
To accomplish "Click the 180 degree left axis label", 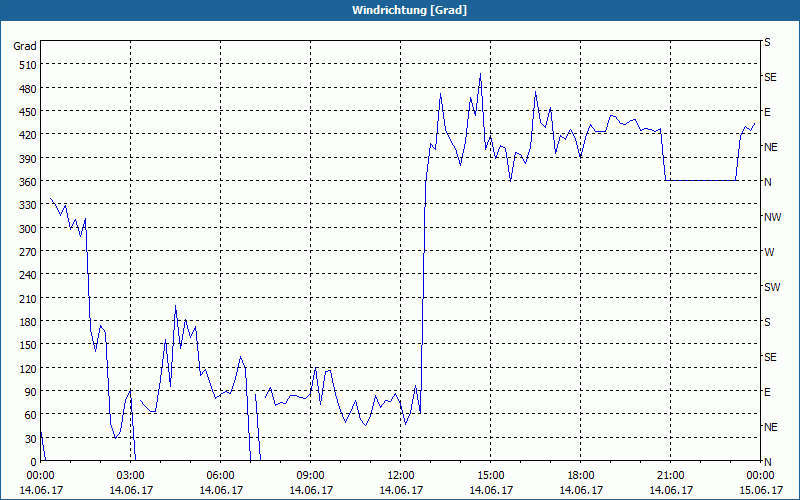I will pos(25,322).
